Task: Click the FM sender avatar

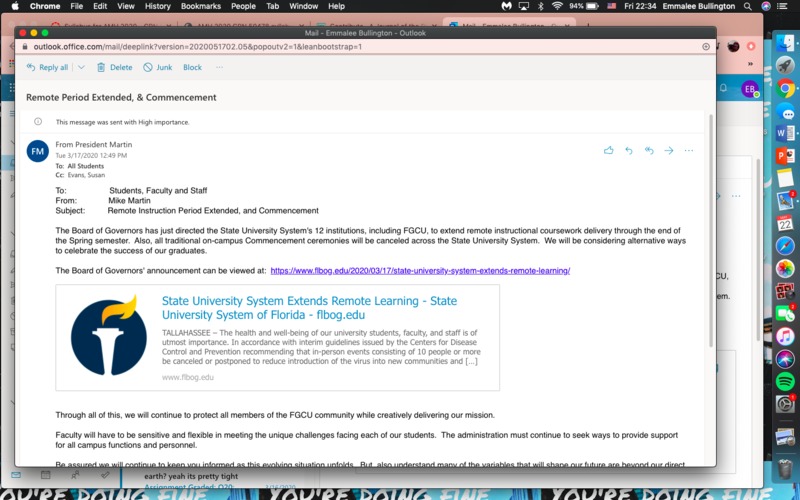Action: point(38,151)
